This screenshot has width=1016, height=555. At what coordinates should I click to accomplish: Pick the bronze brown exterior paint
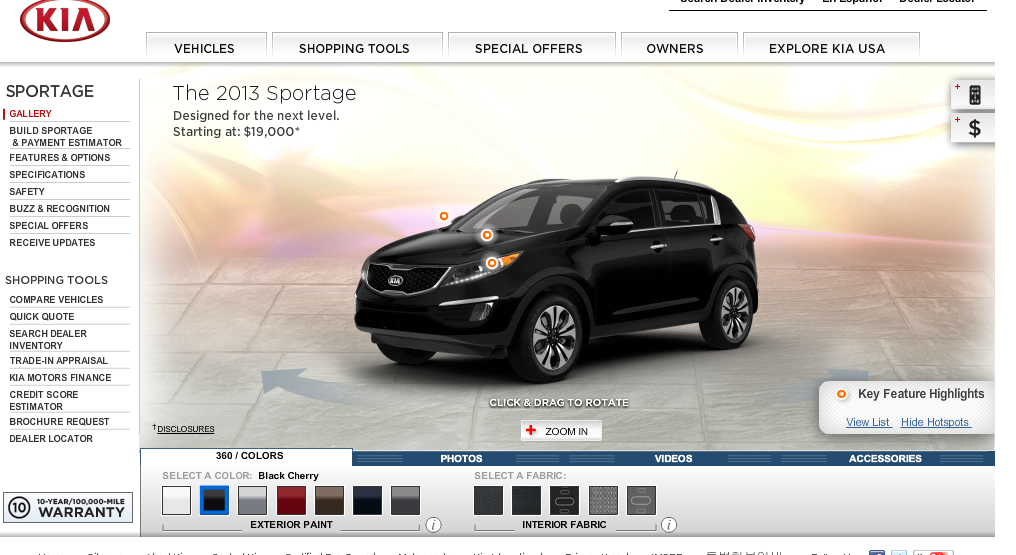tap(329, 500)
